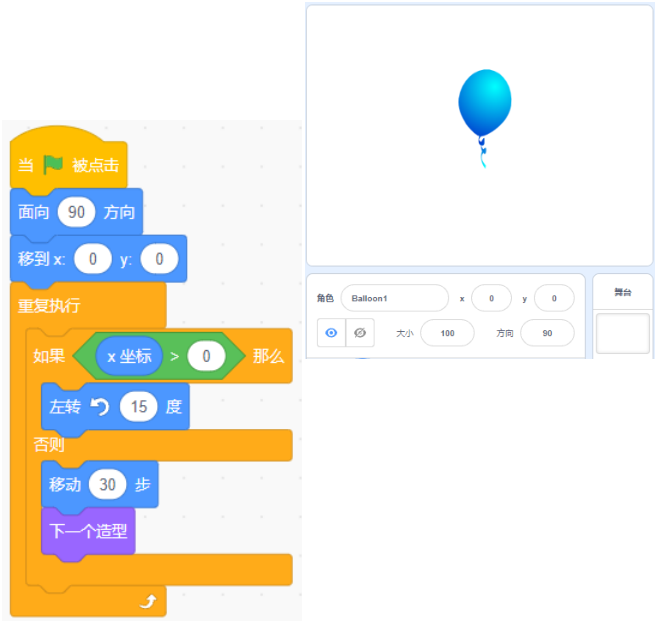Click the green greater-than operator block
Image resolution: width=660 pixels, height=621 pixels.
tap(159, 357)
